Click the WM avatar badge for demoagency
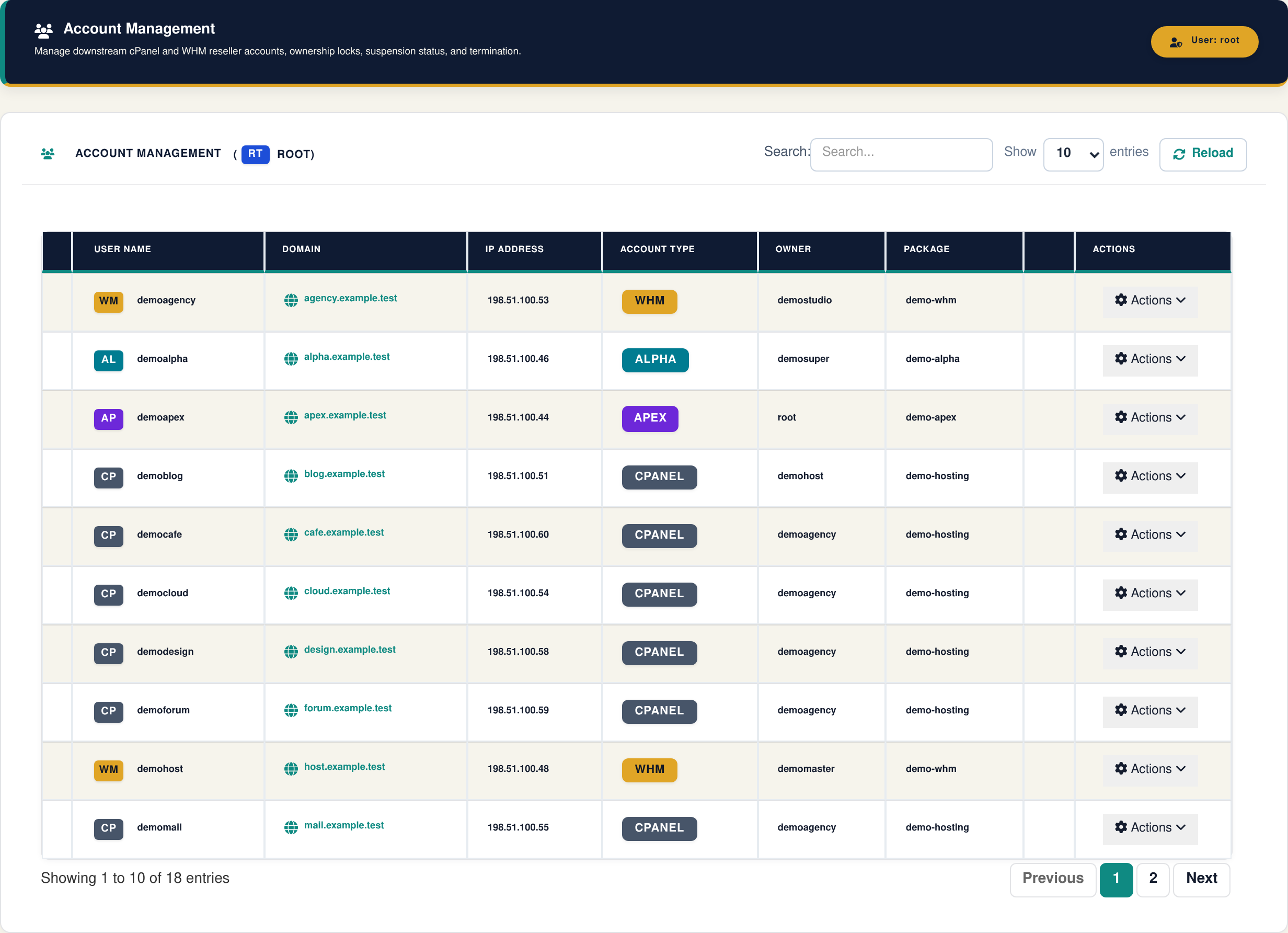The height and width of the screenshot is (933, 1288). coord(109,301)
